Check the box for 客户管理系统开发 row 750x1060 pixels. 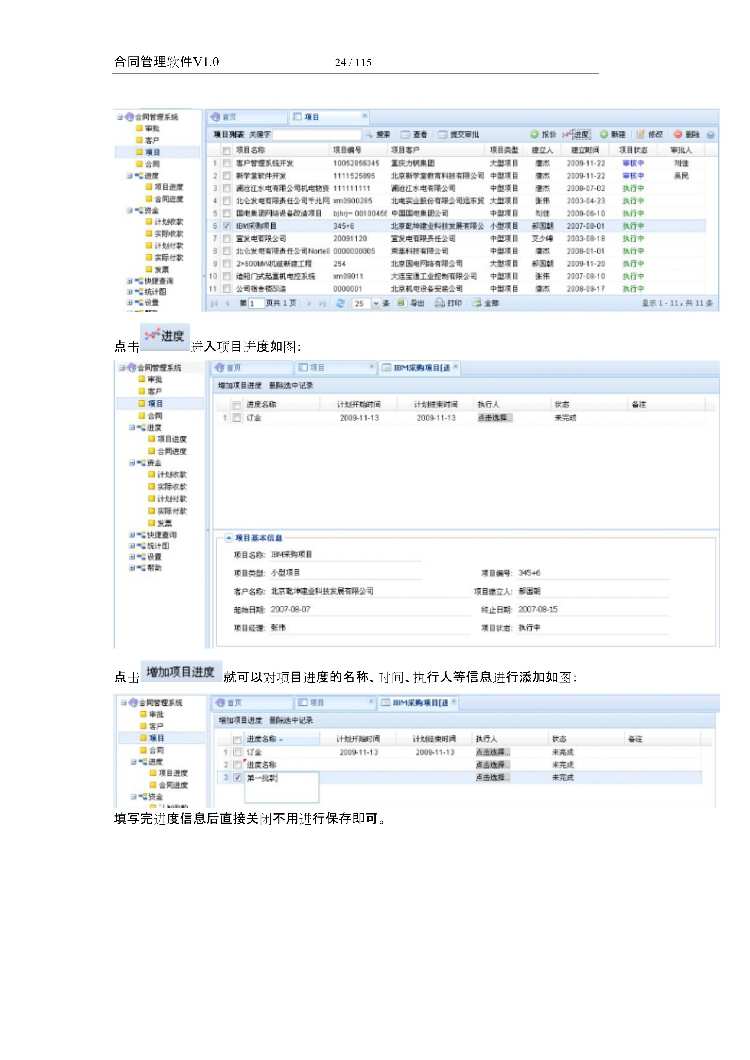click(227, 164)
